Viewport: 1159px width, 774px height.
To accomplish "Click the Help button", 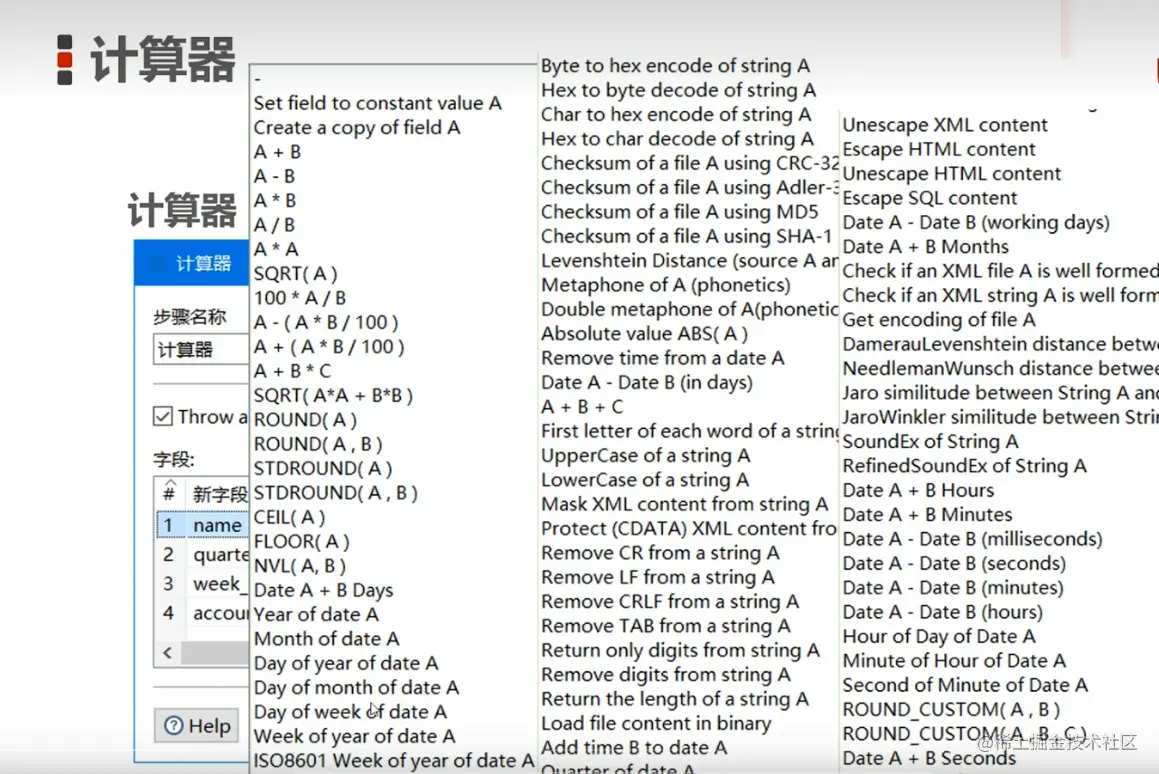I will [x=197, y=726].
